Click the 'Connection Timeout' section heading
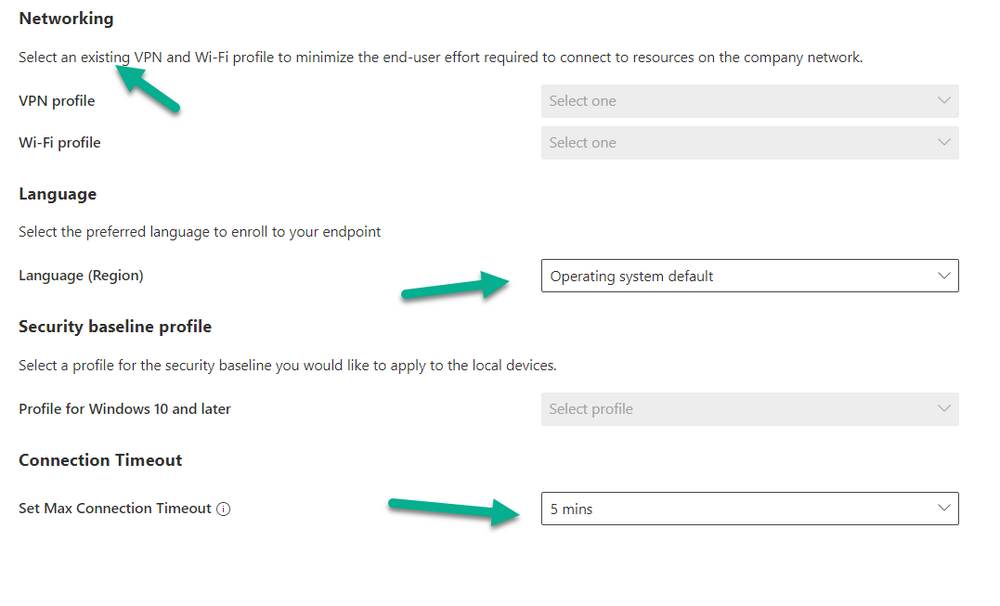 pos(100,461)
